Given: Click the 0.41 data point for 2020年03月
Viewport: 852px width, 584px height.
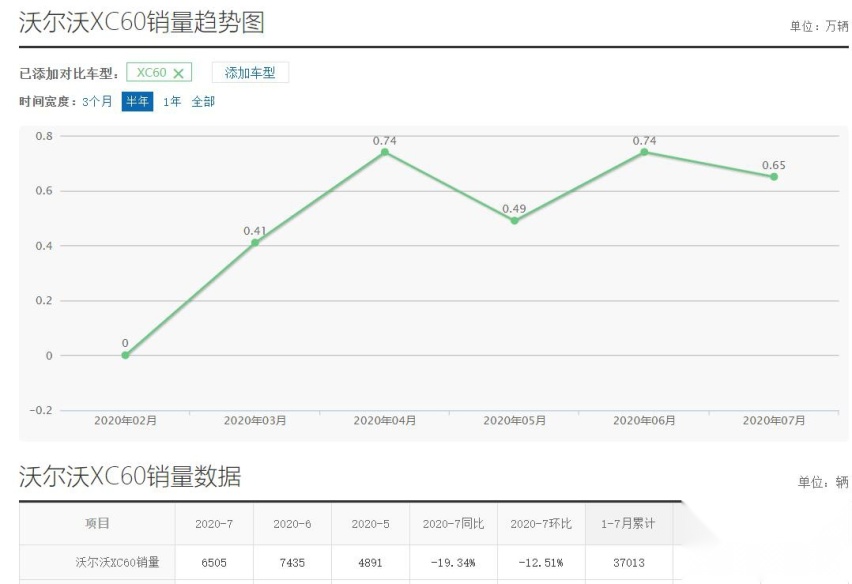Looking at the screenshot, I should [255, 242].
